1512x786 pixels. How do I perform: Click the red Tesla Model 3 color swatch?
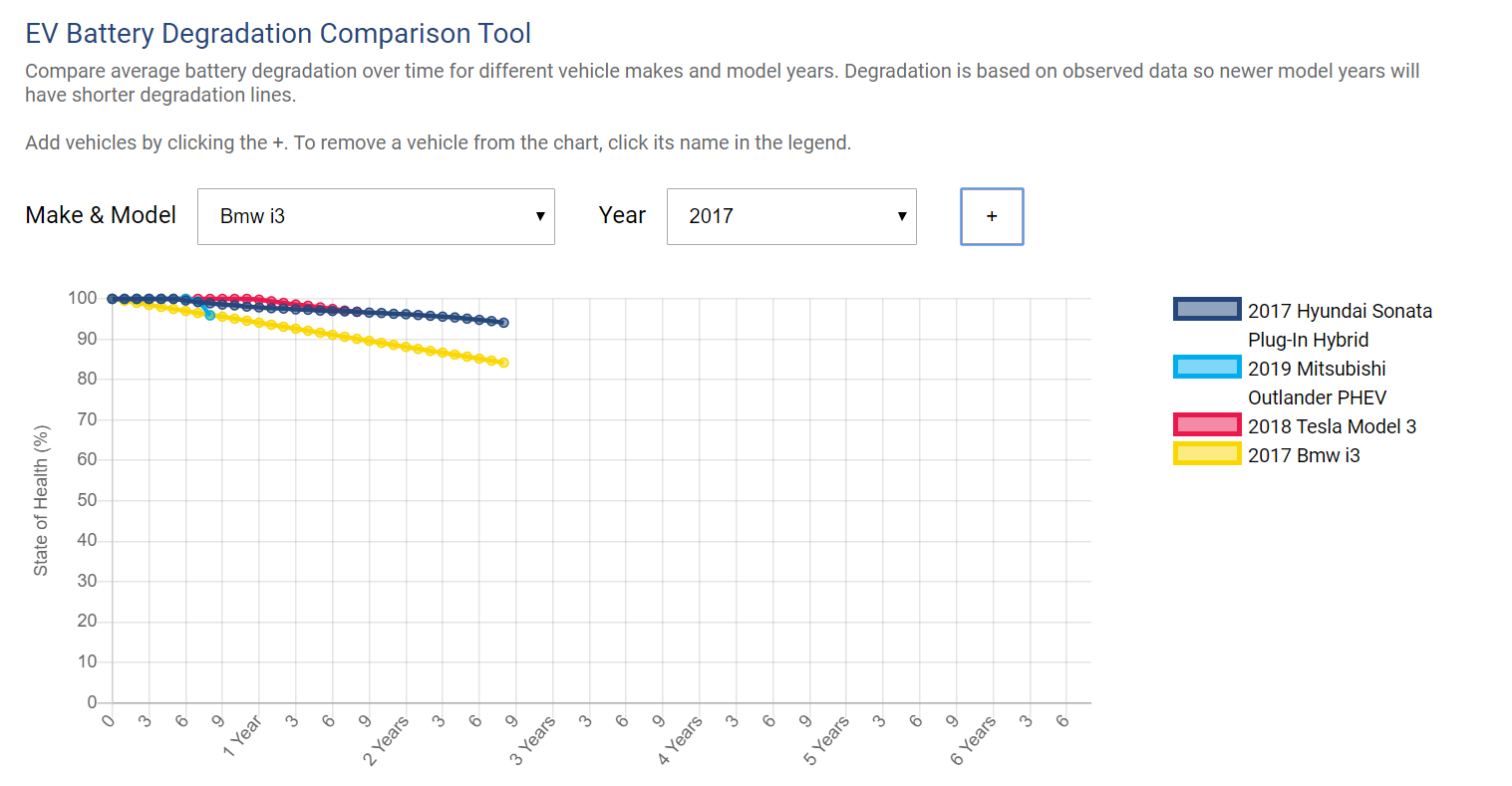coord(1207,425)
